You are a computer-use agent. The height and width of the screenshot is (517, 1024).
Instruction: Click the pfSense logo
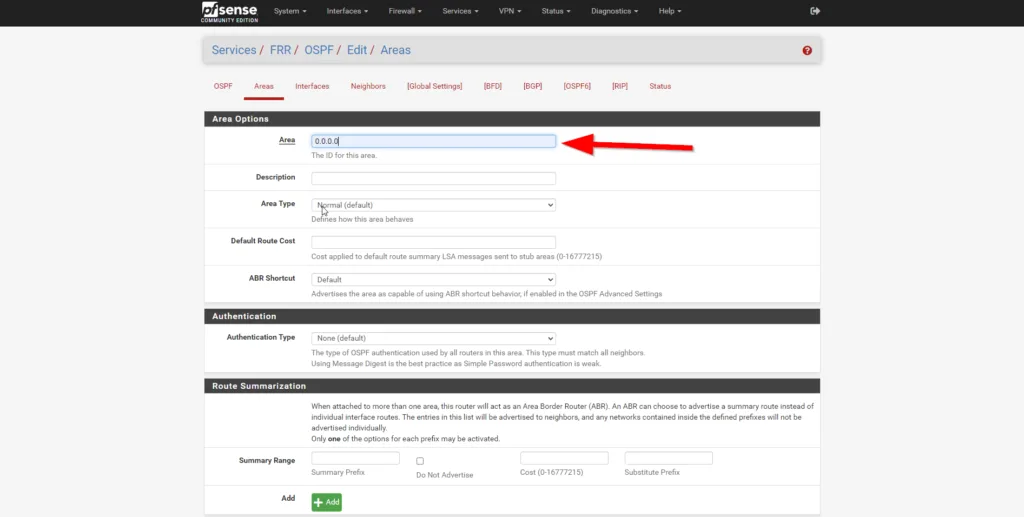229,12
